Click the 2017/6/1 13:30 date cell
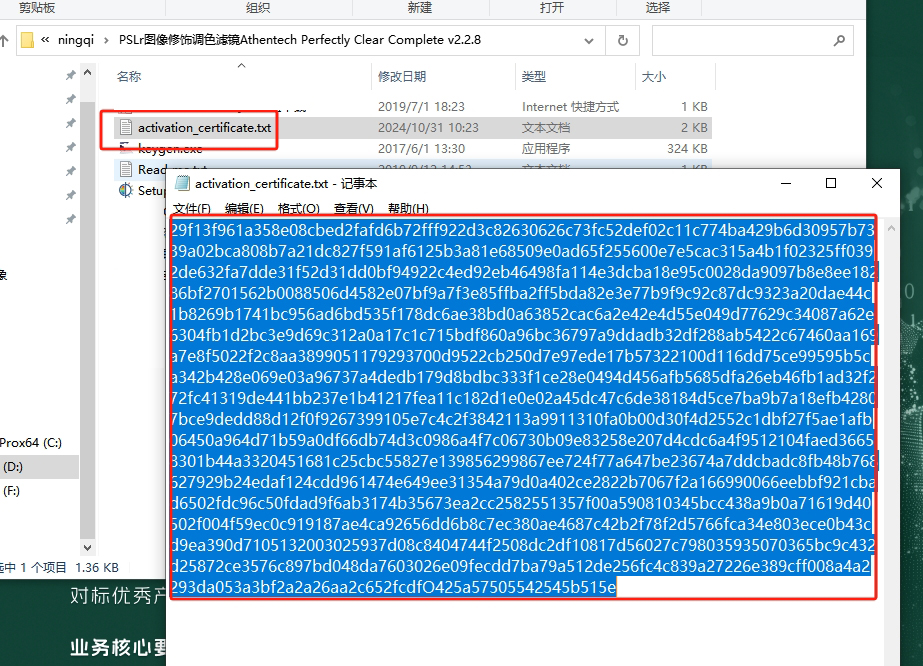923x666 pixels. click(421, 149)
